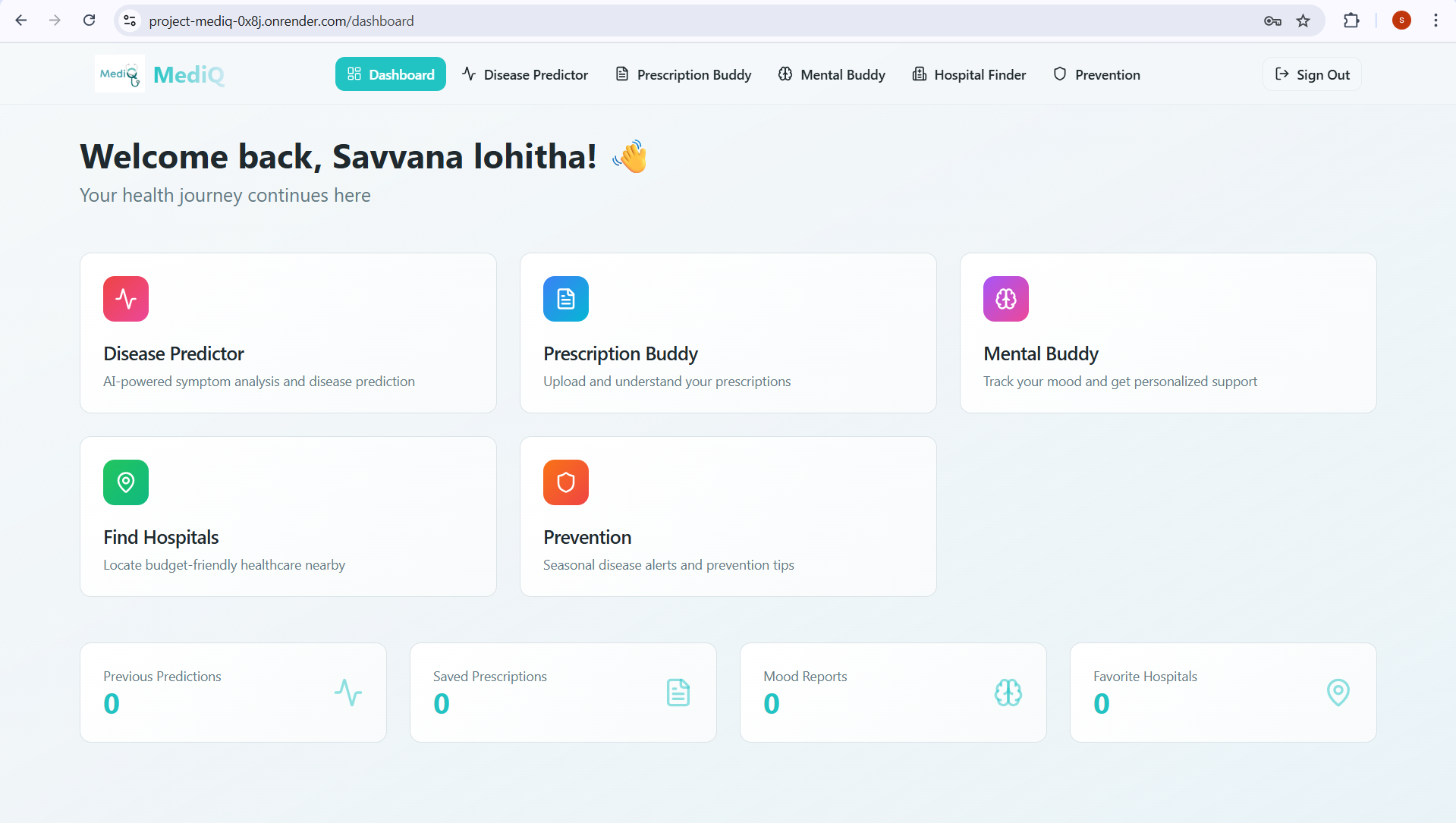Click the Sign Out button
Image resolution: width=1456 pixels, height=823 pixels.
point(1311,74)
